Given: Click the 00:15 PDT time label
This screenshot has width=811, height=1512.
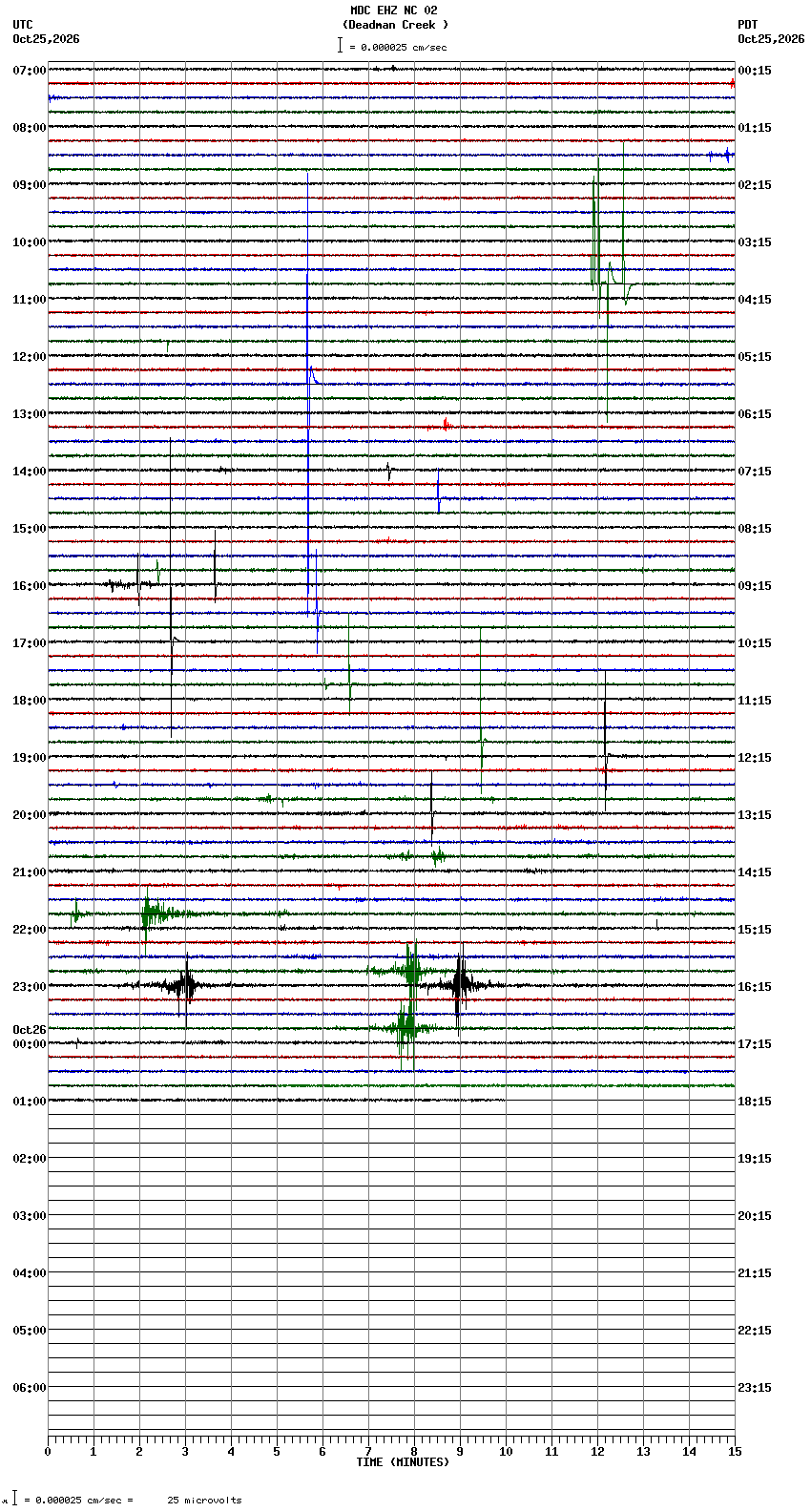Looking at the screenshot, I should pyautogui.click(x=755, y=71).
